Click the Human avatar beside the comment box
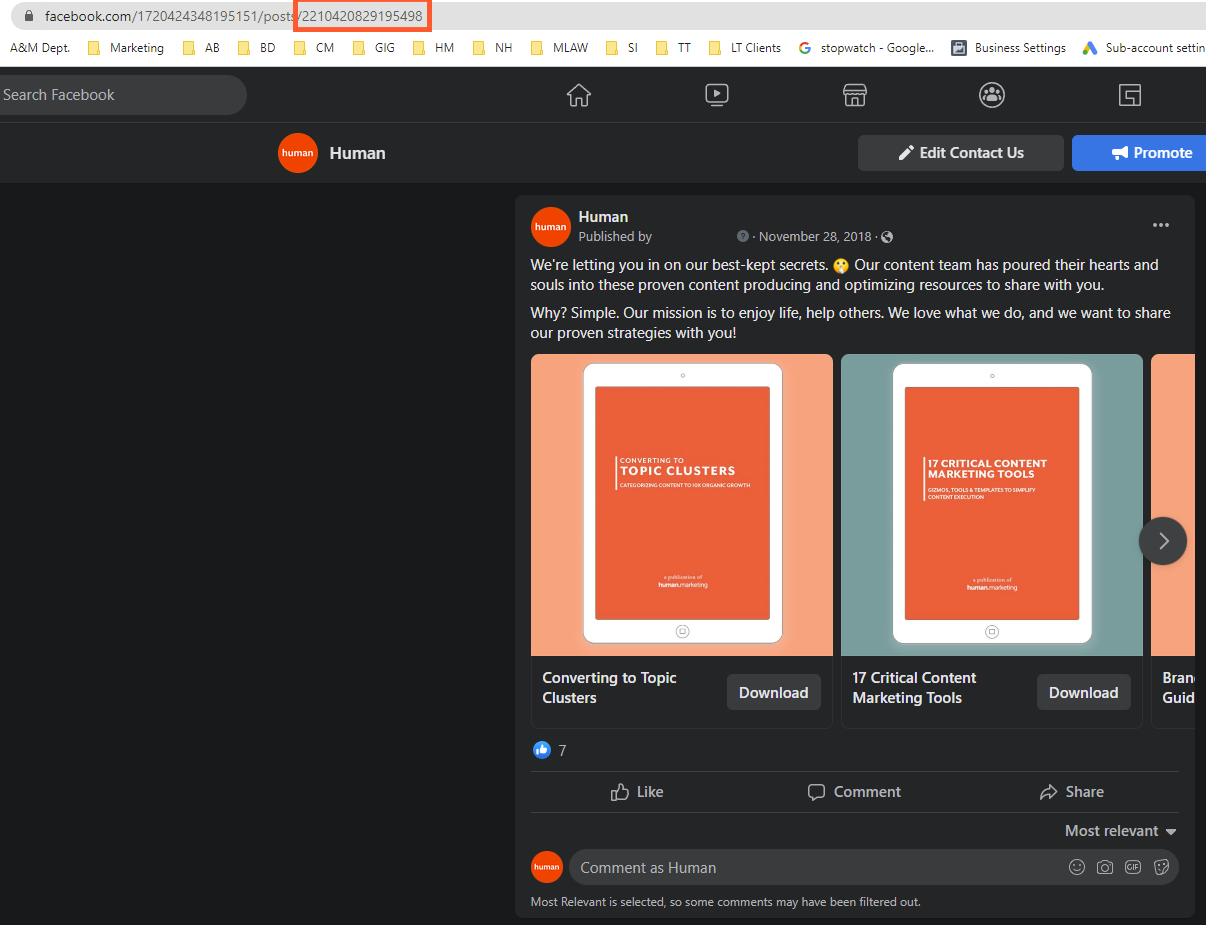Screen dimensions: 1206x925 547,867
